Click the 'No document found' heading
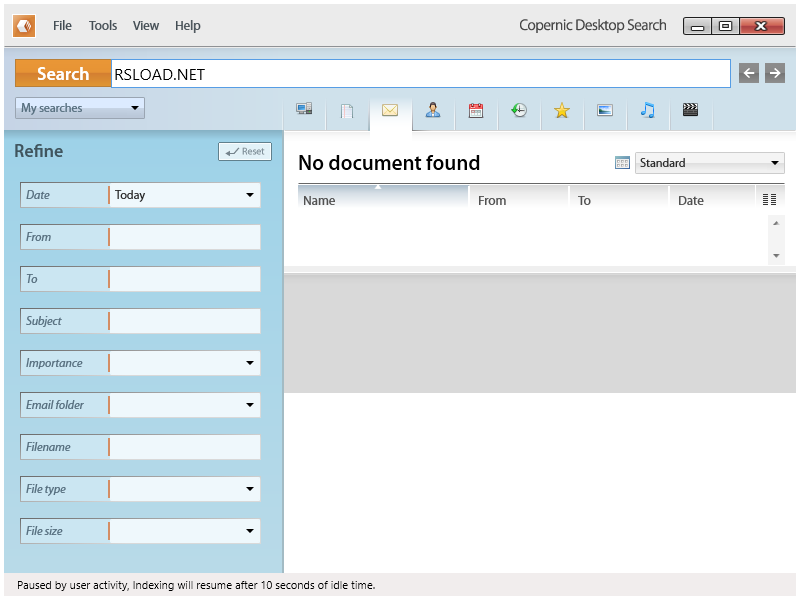This screenshot has height=600, width=800. pos(389,163)
